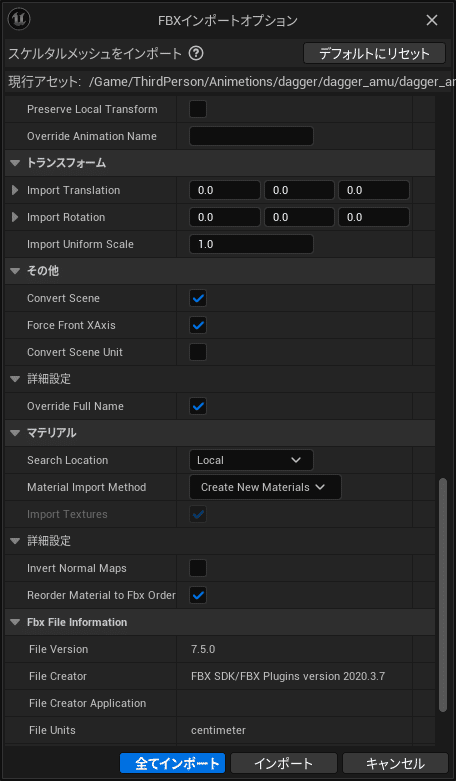The image size is (456, 781).
Task: Open the Material Import Method dropdown
Action: pyautogui.click(x=265, y=487)
